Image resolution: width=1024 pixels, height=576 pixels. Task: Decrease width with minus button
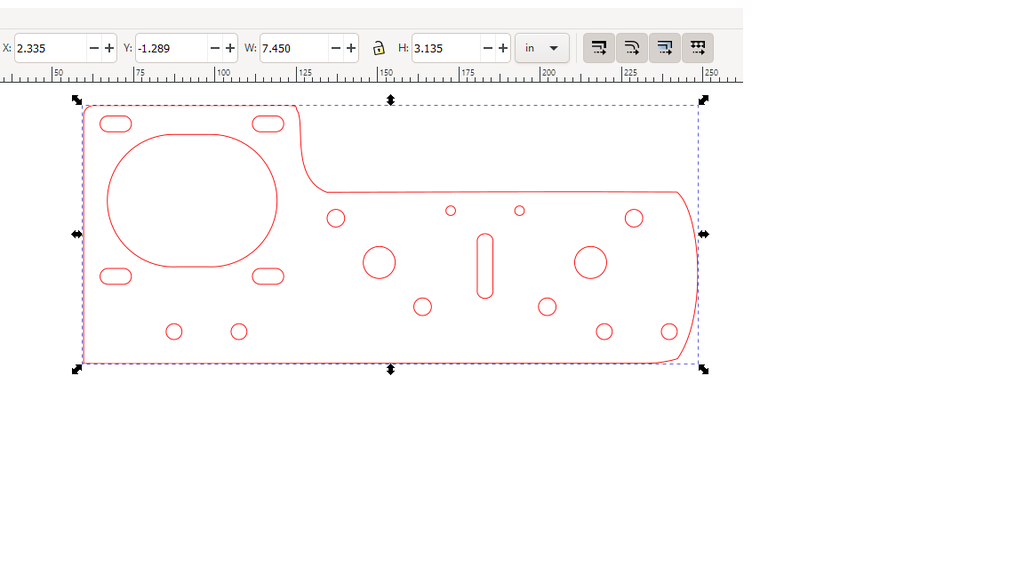[335, 48]
